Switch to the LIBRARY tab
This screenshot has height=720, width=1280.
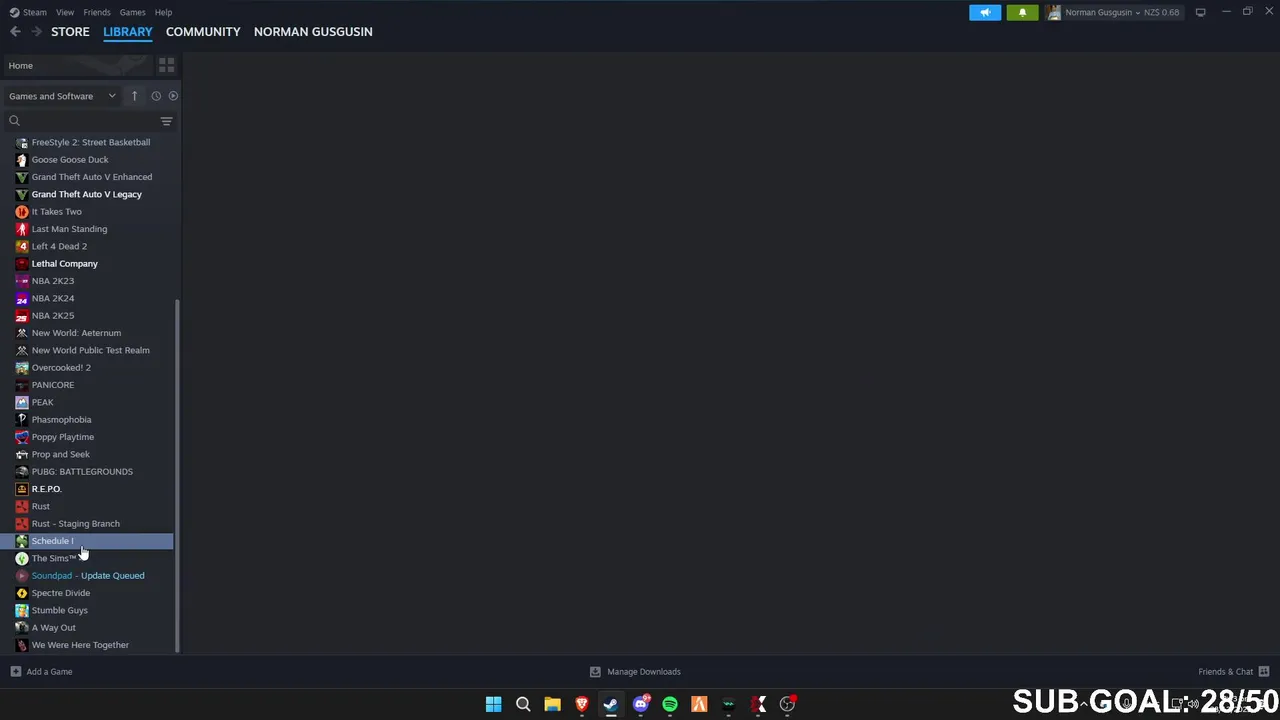[x=128, y=32]
